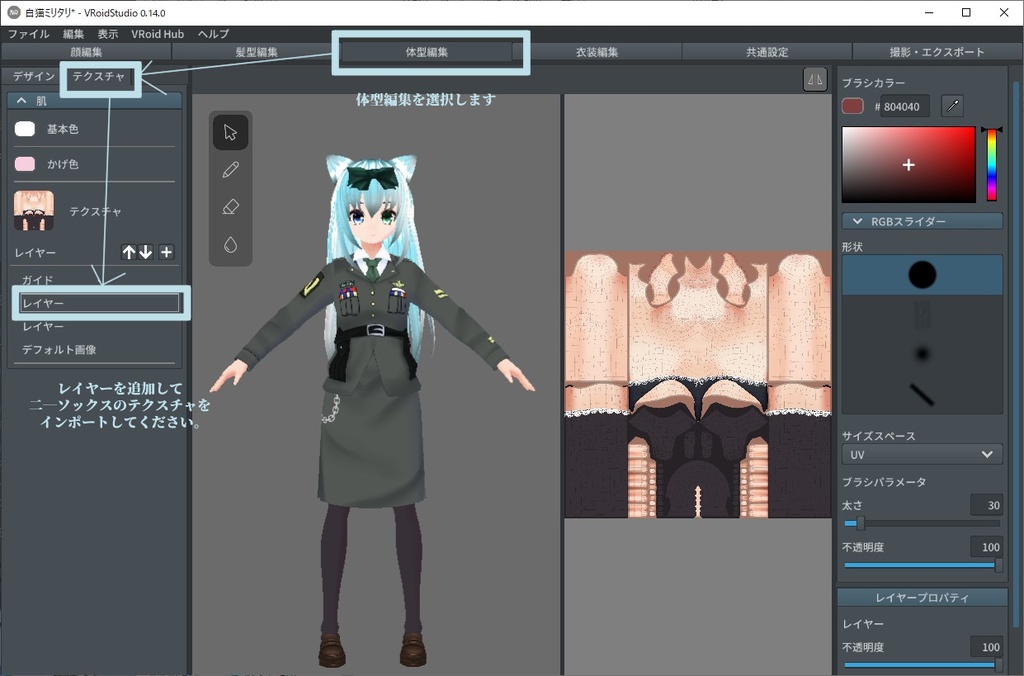The height and width of the screenshot is (676, 1024).
Task: Toggle the mirror symmetry button above the viewport
Action: (815, 79)
